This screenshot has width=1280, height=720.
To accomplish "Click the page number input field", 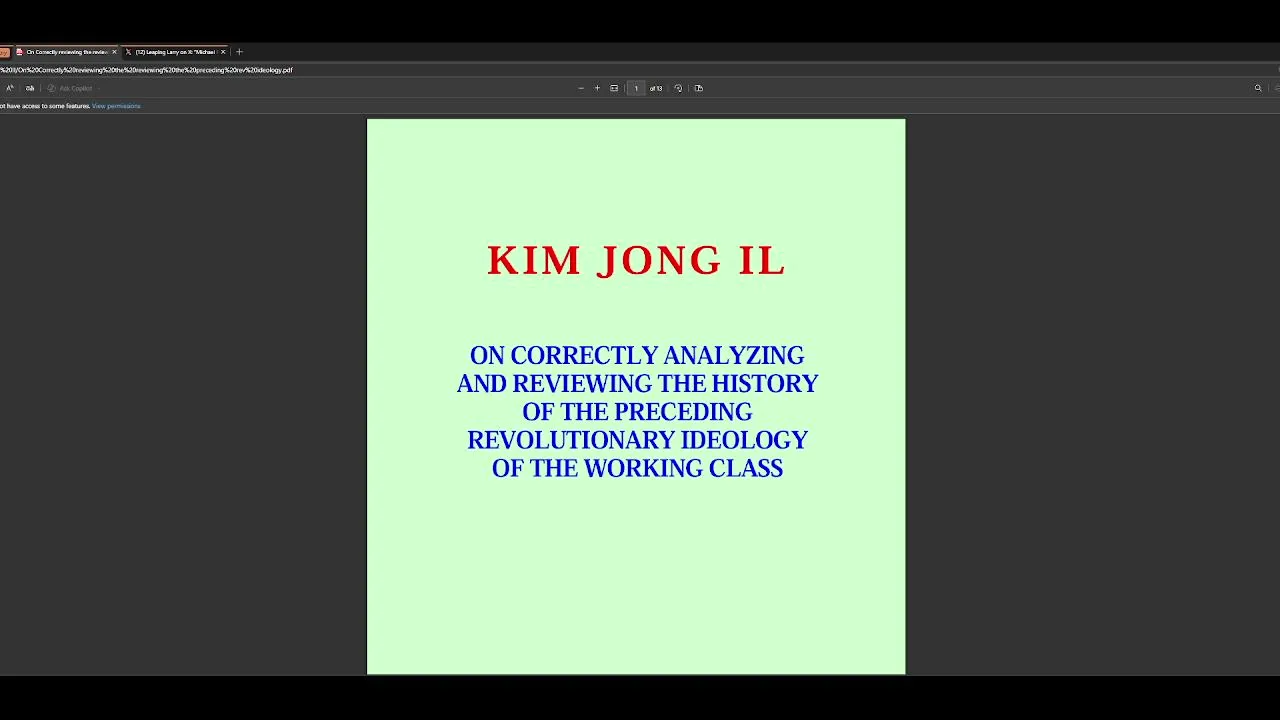I will (636, 88).
